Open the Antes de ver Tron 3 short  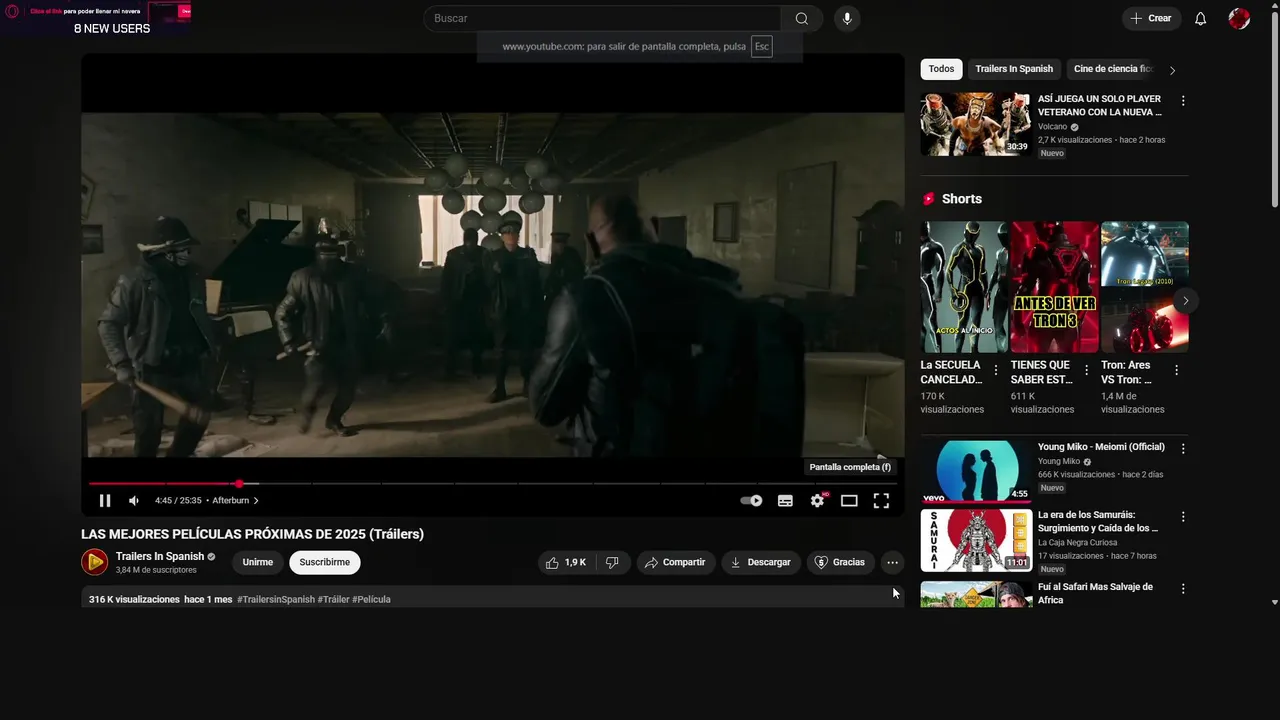point(1054,287)
